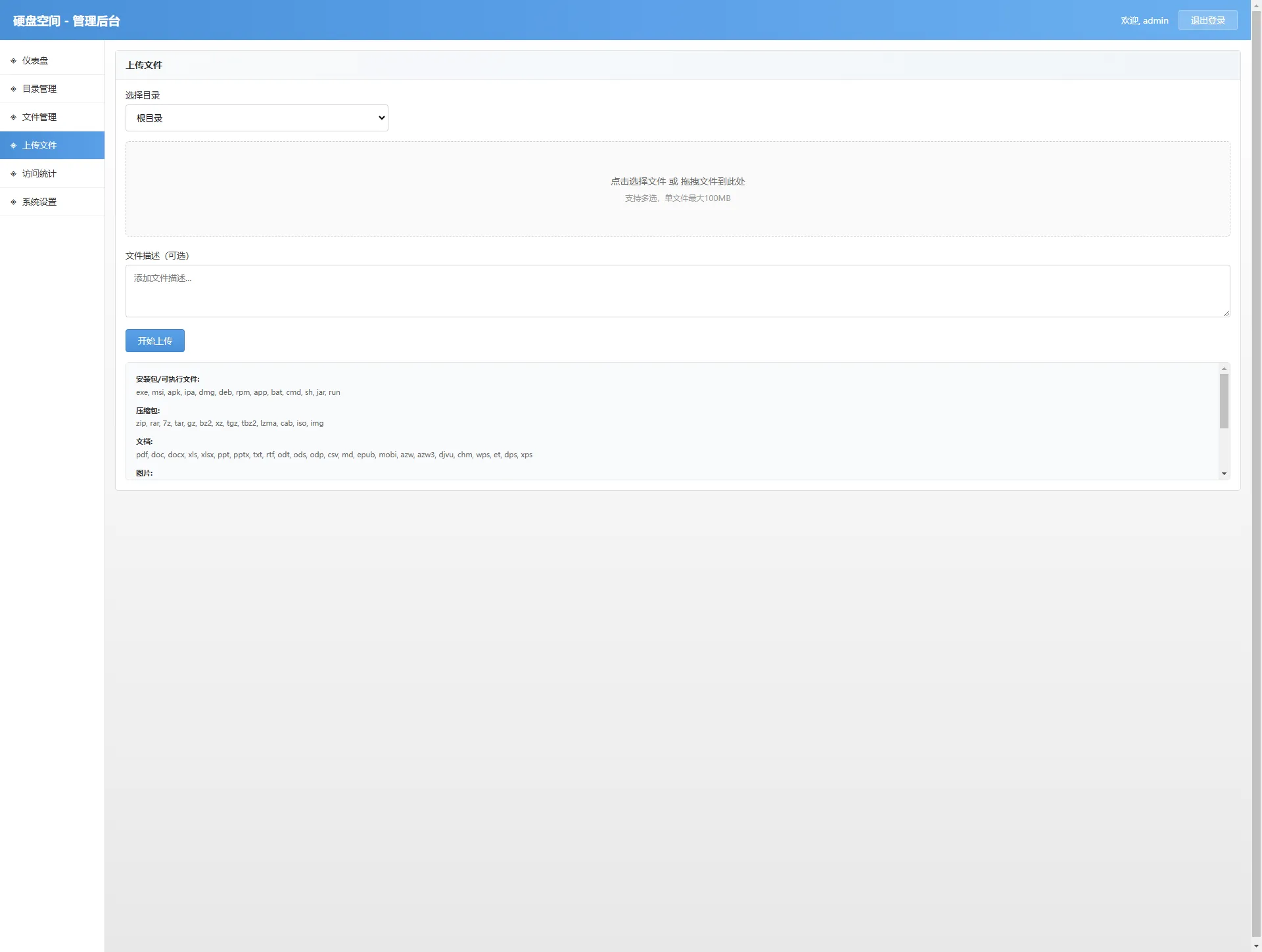
Task: Go to 目录管理 in the sidebar
Action: (39, 89)
